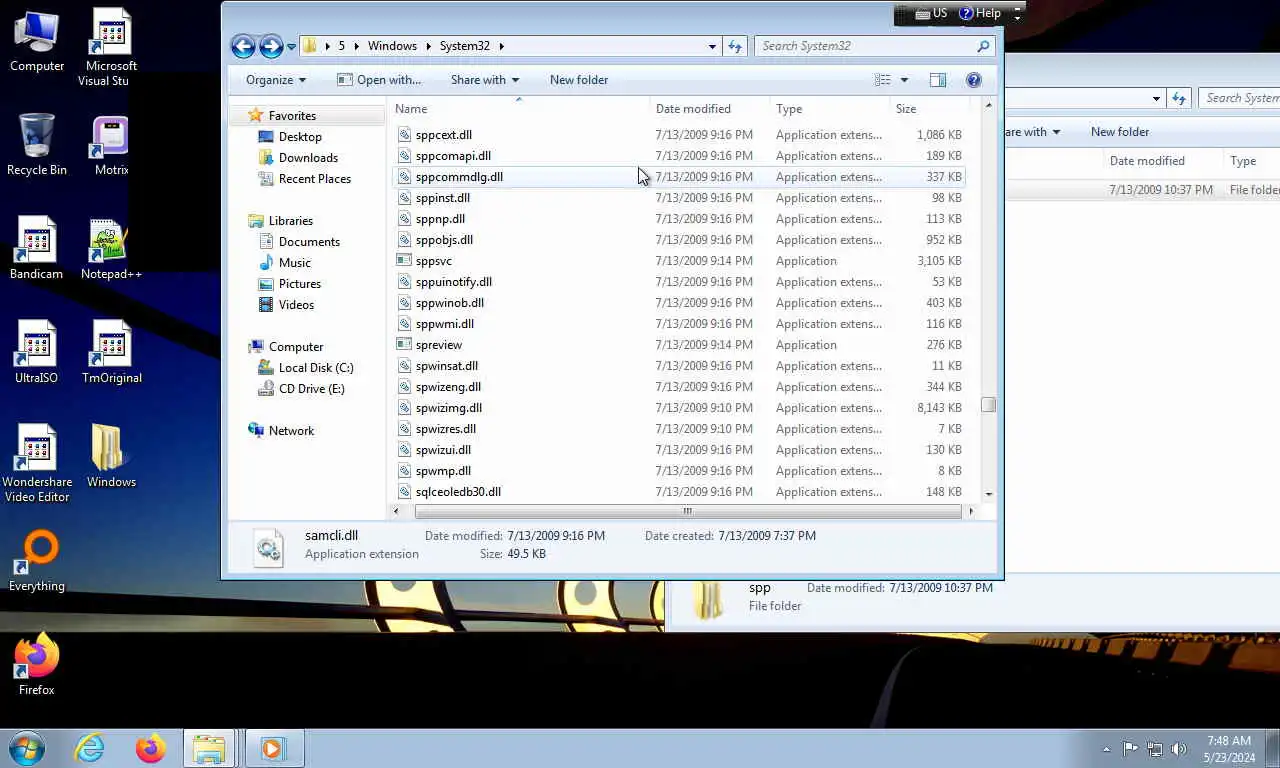Image resolution: width=1280 pixels, height=768 pixels.
Task: Select Computer in navigation pane
Action: (295, 347)
